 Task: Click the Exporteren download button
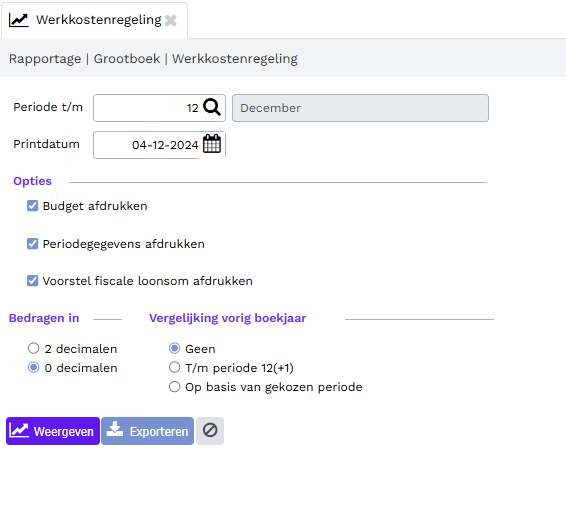coord(147,431)
